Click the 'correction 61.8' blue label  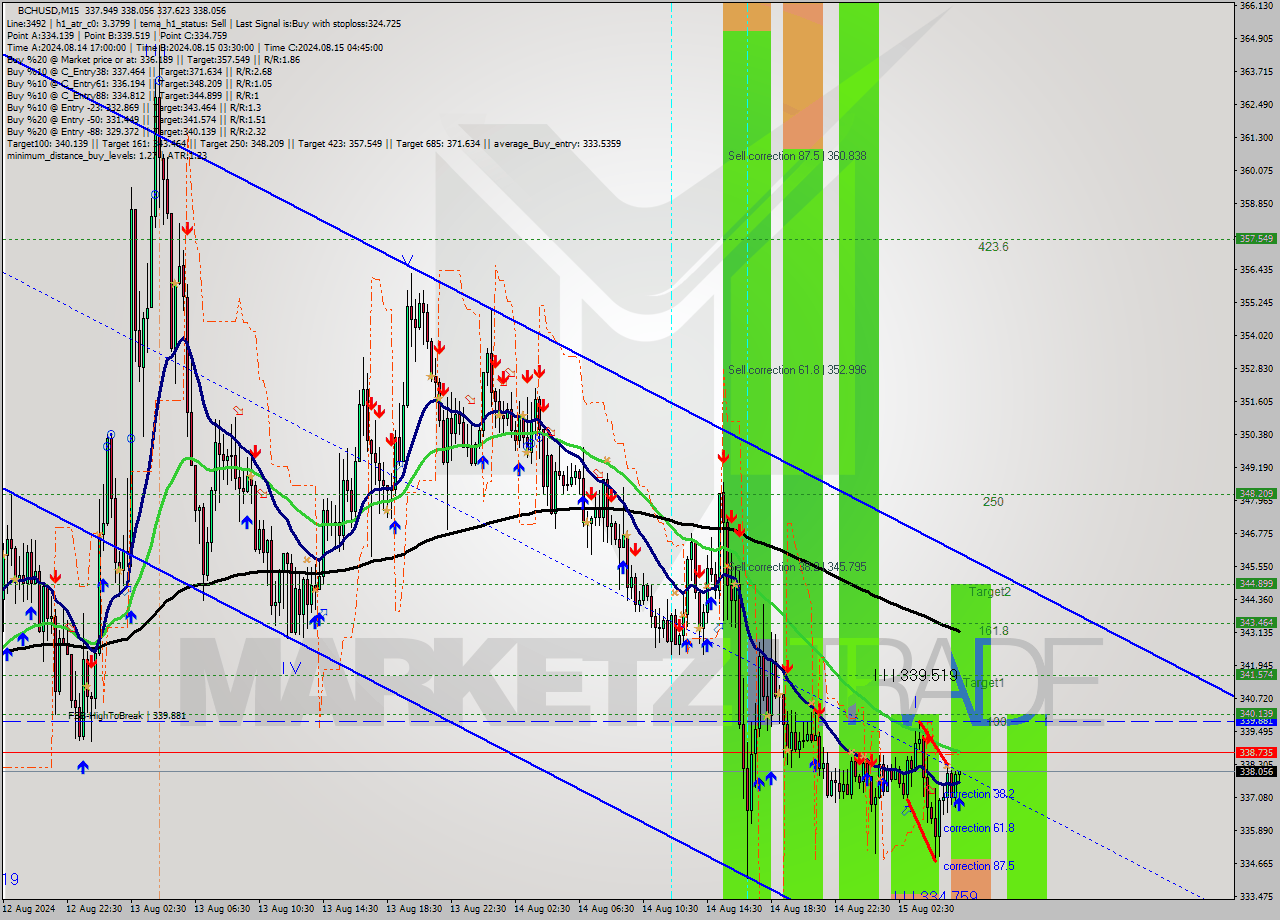[x=979, y=828]
